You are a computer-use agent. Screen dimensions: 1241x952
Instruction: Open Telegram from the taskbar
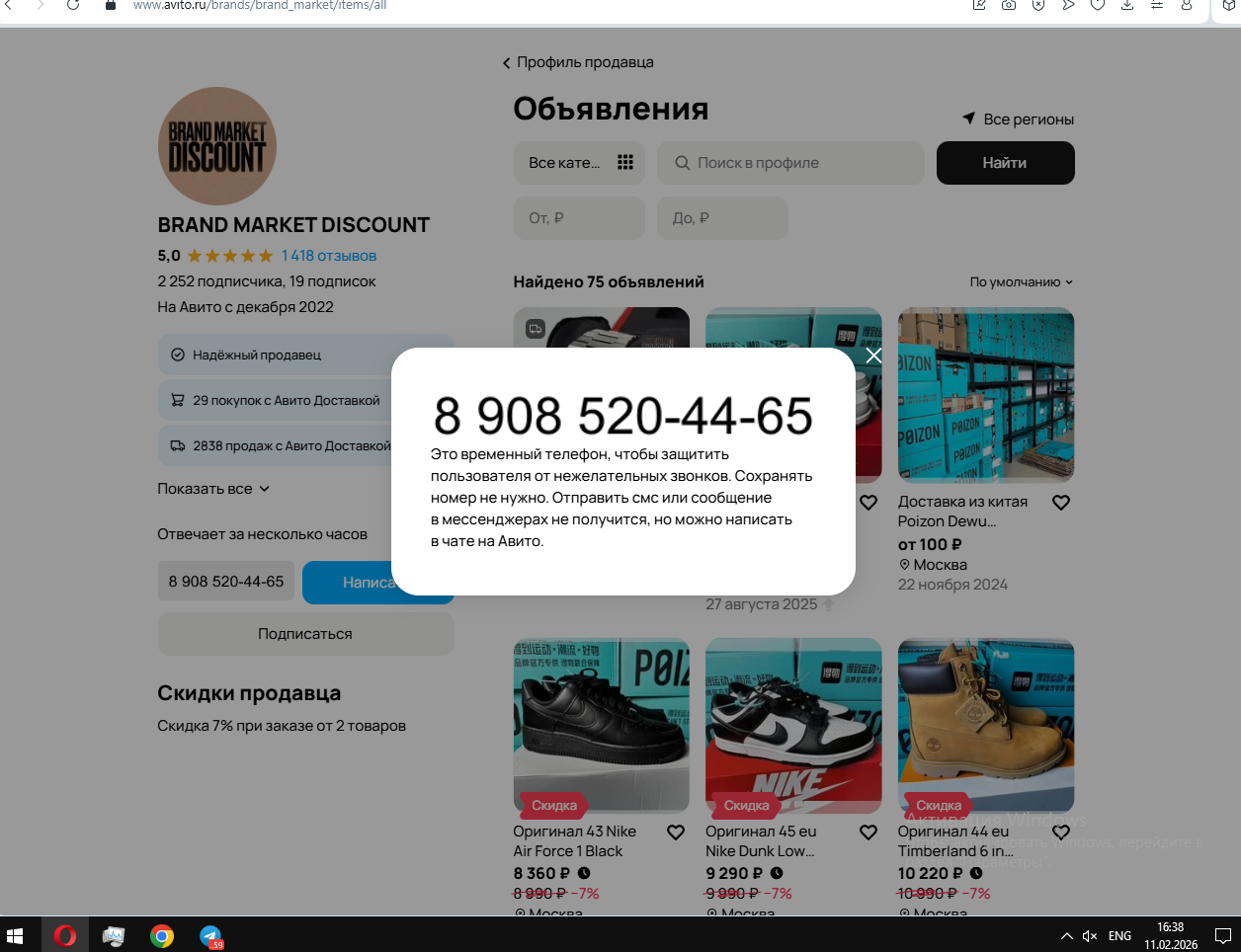tap(210, 936)
